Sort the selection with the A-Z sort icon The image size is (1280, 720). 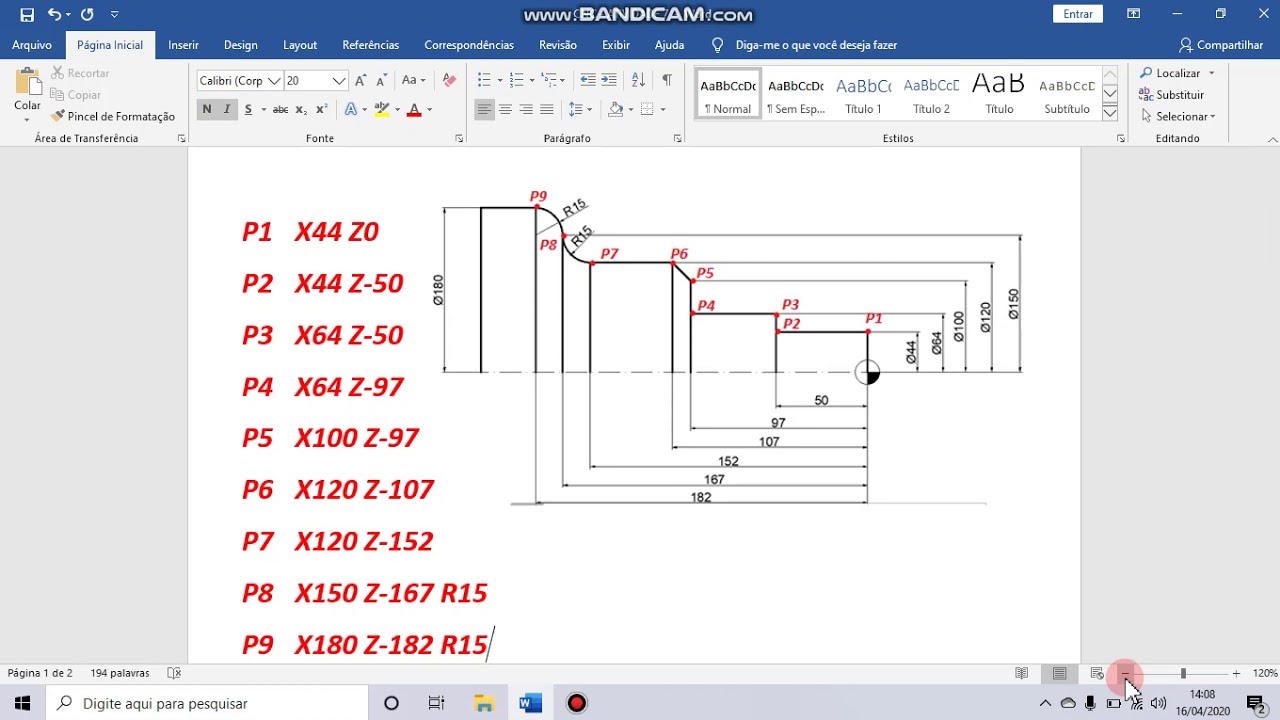(x=637, y=80)
